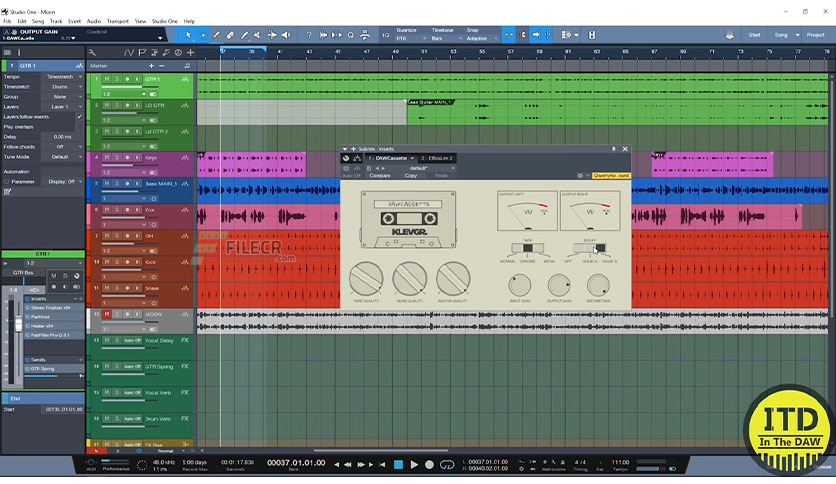
Task: Click the IQ input quantize icon
Action: coord(385,35)
